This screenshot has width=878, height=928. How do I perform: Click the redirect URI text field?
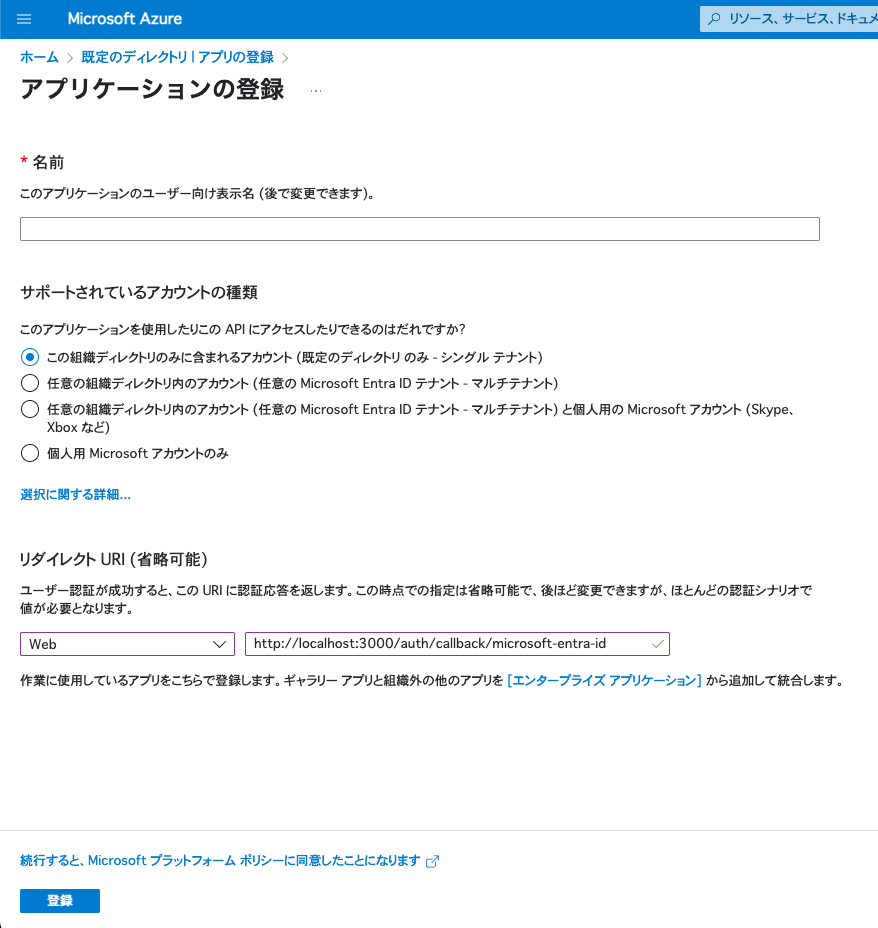(457, 644)
